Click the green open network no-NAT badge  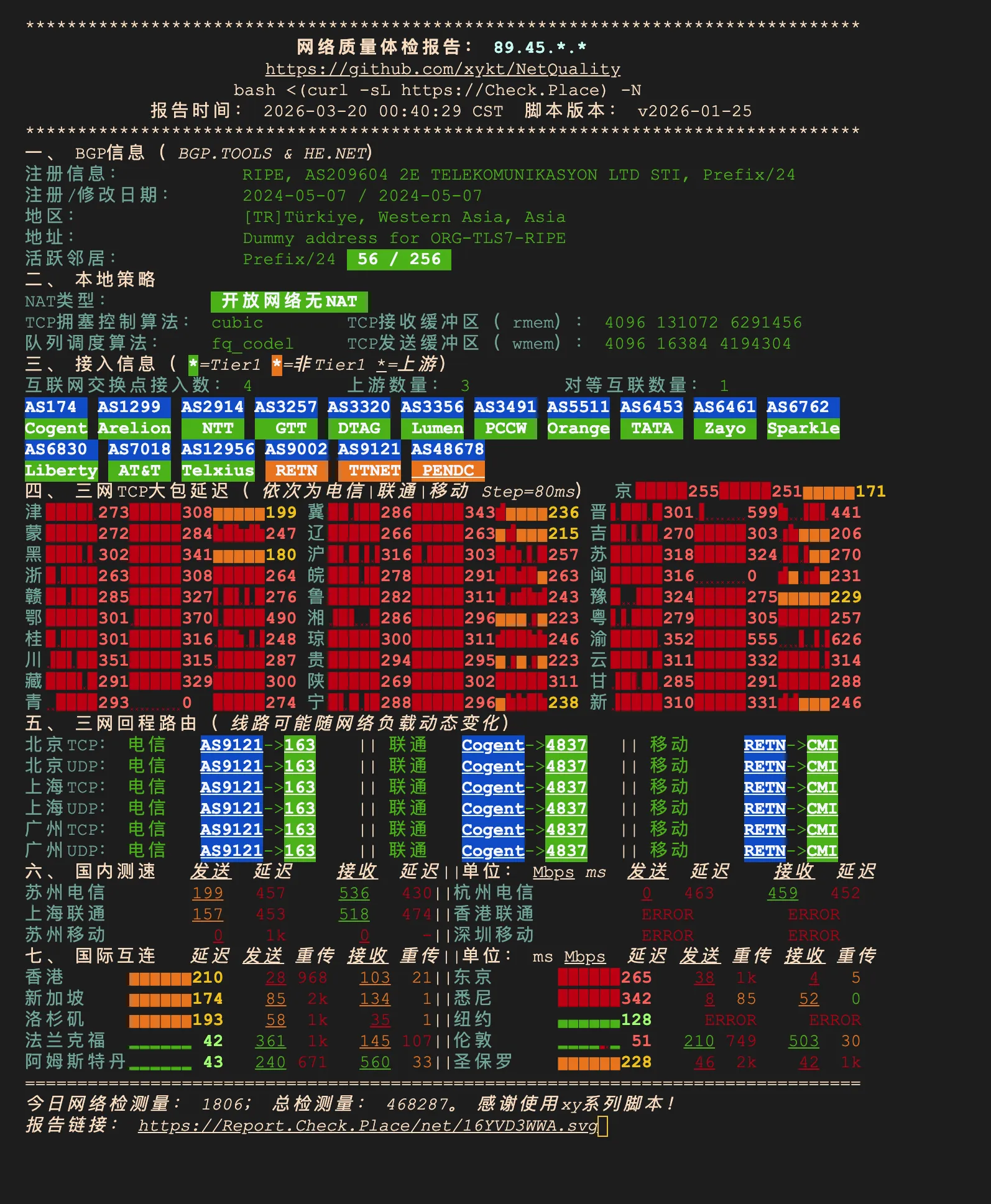point(289,301)
